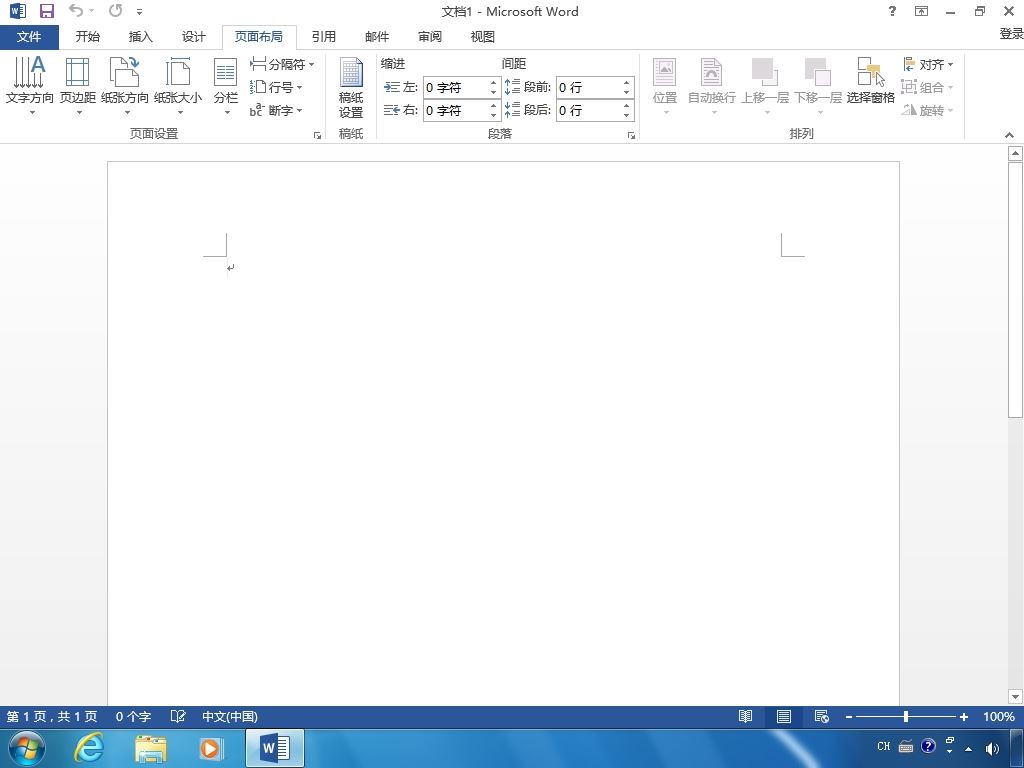This screenshot has width=1024, height=768.
Task: Open the 段落 paragraph dialog launcher
Action: [632, 135]
